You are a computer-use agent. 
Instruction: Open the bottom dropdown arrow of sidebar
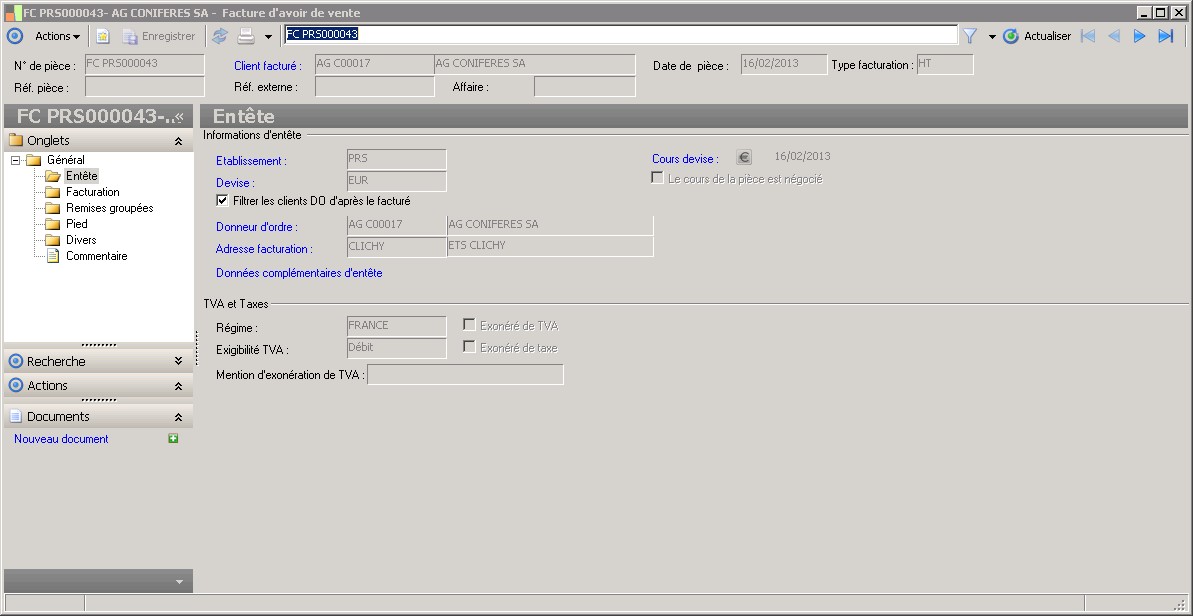click(x=180, y=582)
